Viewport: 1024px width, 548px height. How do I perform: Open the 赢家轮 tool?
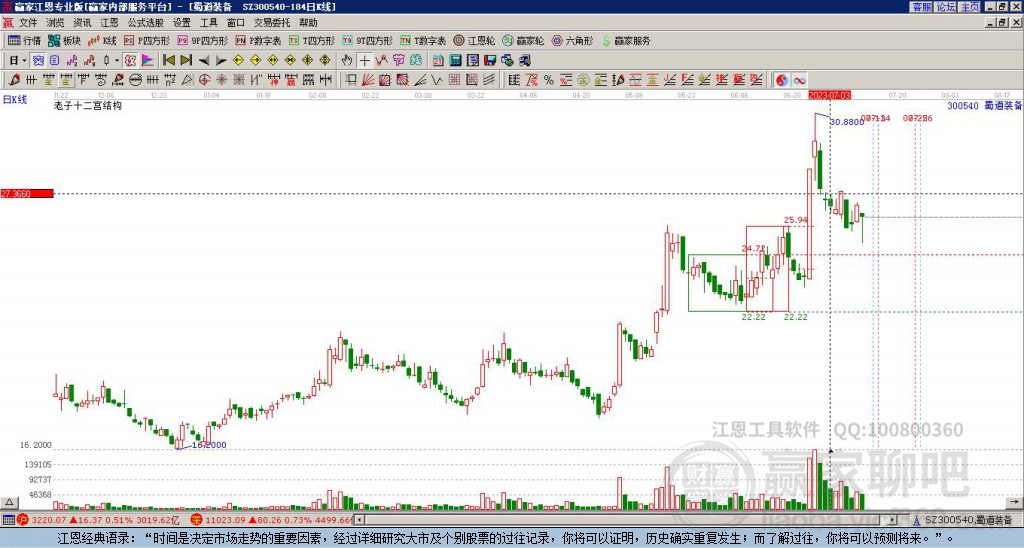[523, 40]
